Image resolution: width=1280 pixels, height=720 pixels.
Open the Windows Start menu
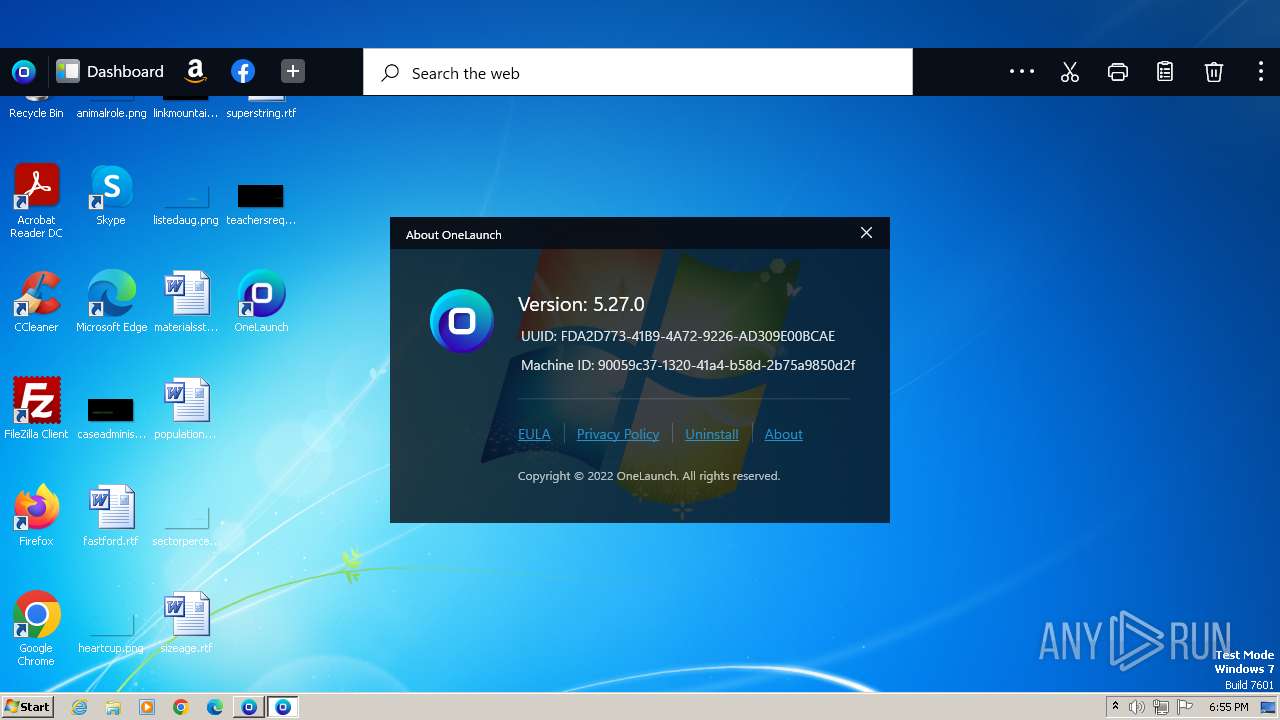[x=27, y=707]
